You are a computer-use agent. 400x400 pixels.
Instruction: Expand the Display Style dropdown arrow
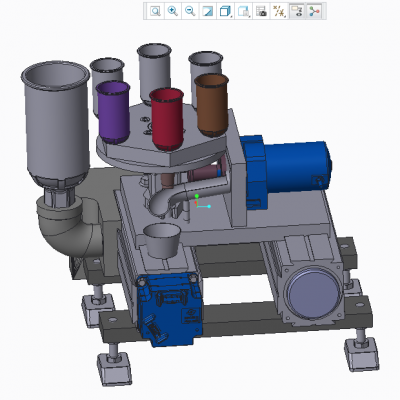[231, 16]
